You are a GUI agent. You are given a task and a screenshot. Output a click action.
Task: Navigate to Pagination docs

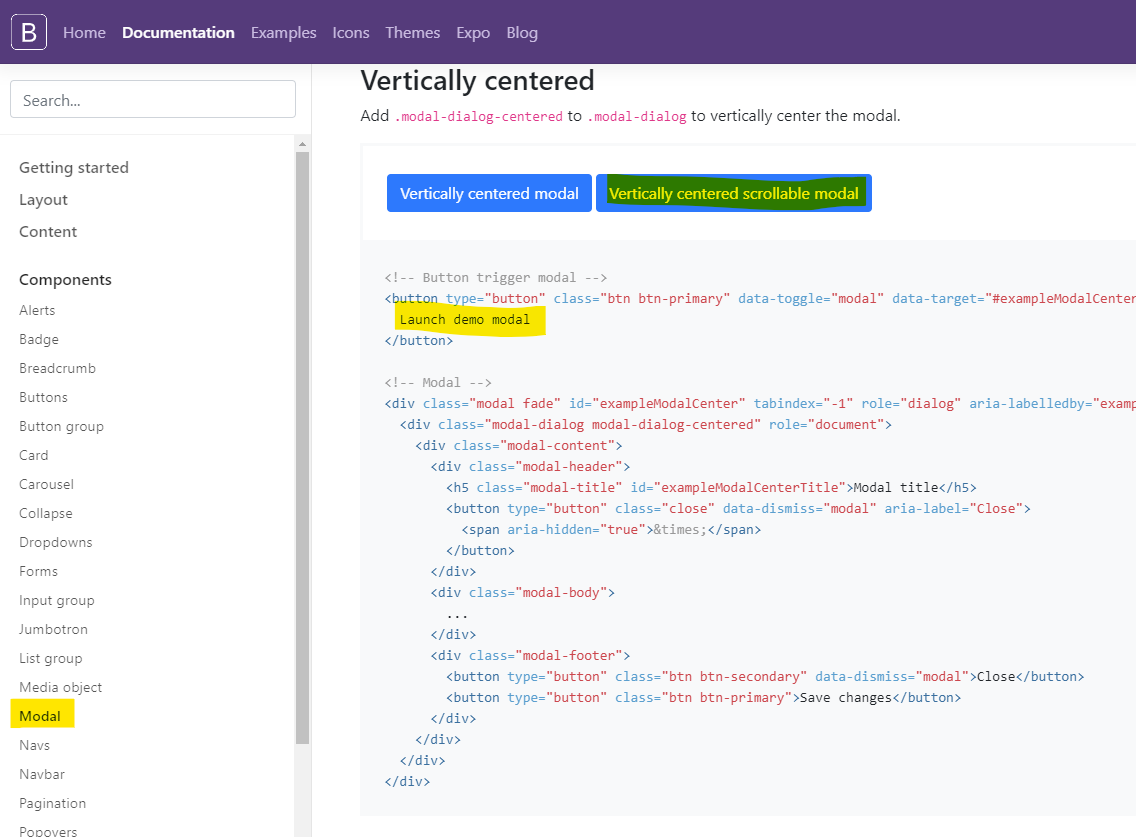click(x=52, y=803)
